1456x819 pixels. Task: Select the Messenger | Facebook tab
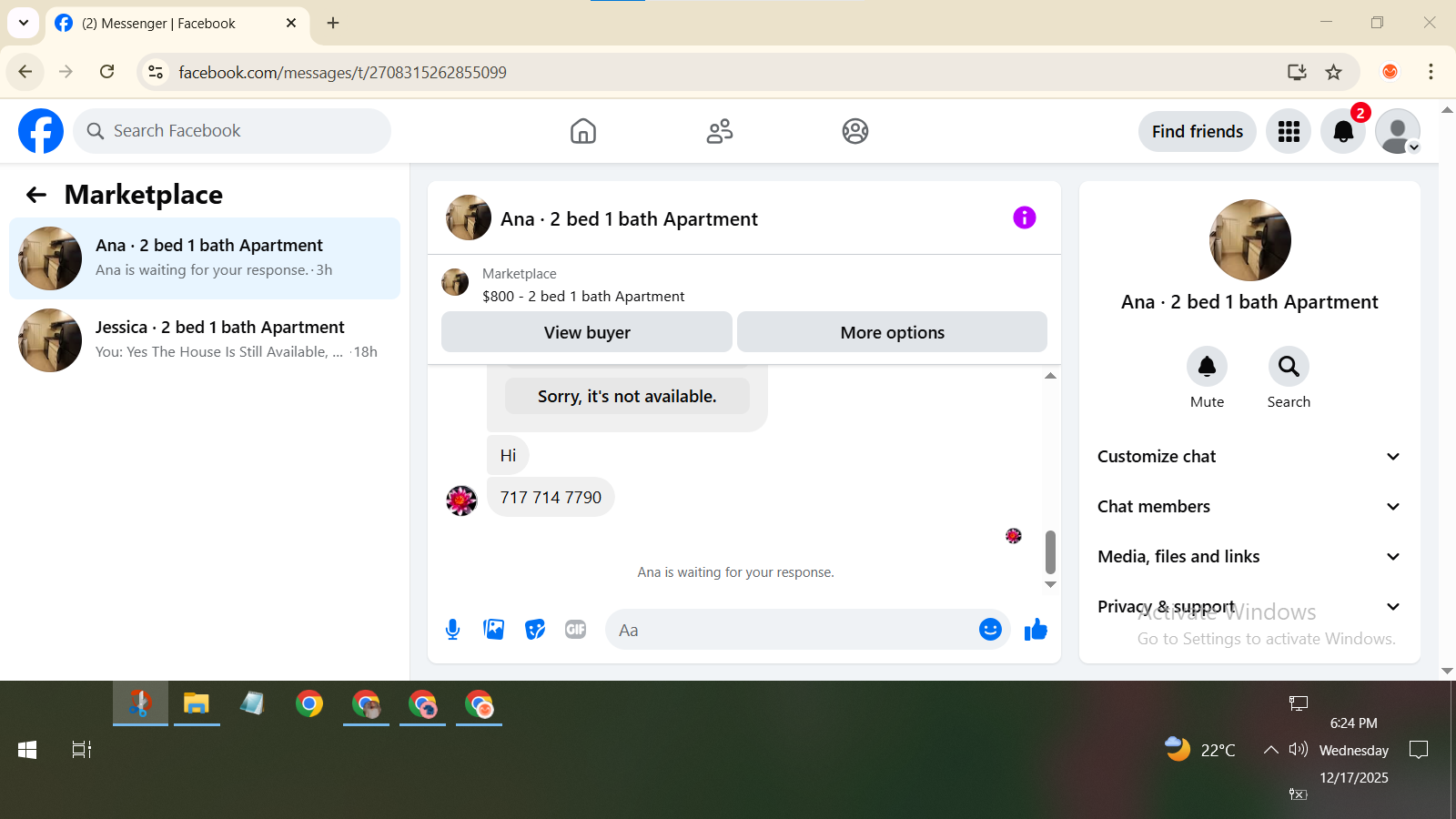tap(177, 24)
